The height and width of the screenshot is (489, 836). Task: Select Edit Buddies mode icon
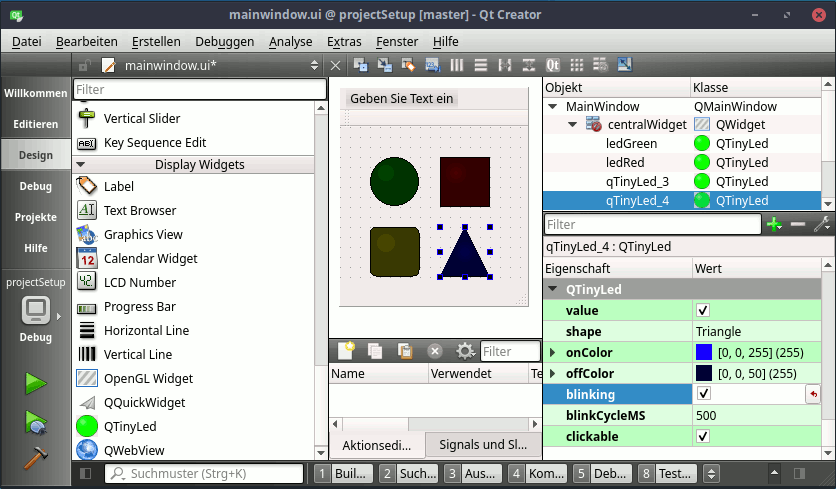[x=408, y=65]
